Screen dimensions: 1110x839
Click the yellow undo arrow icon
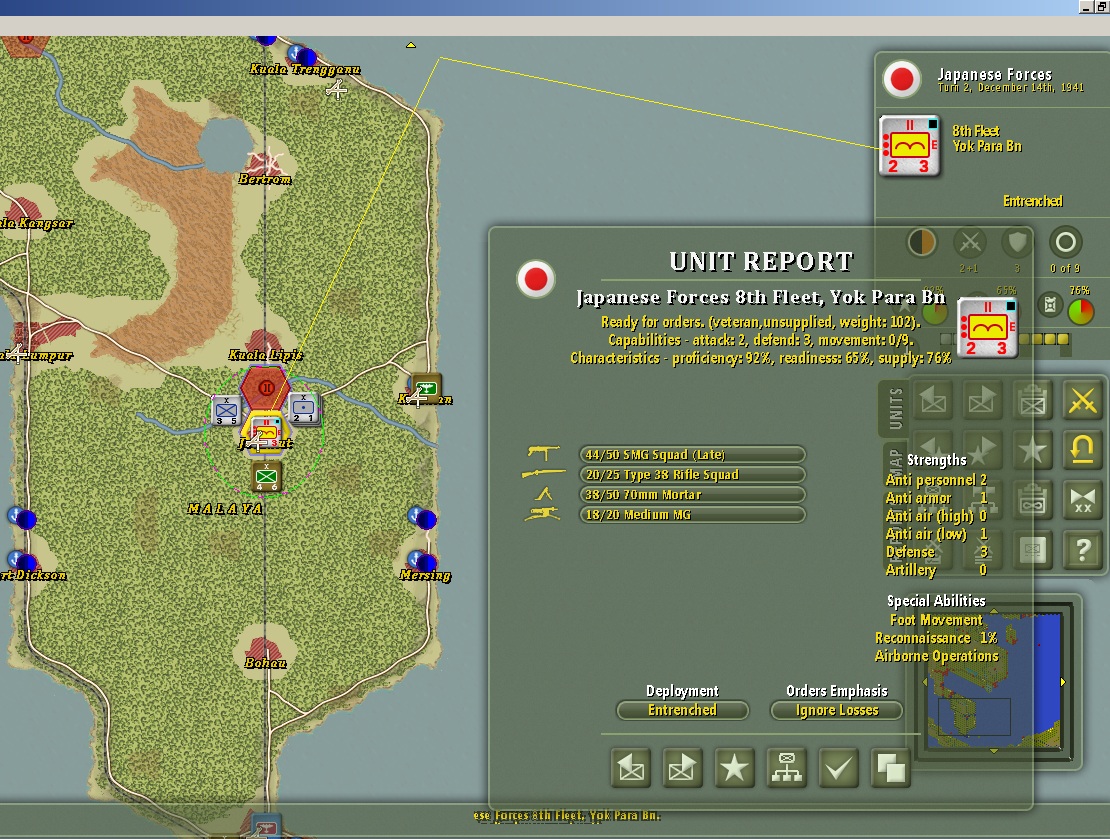coord(1082,450)
